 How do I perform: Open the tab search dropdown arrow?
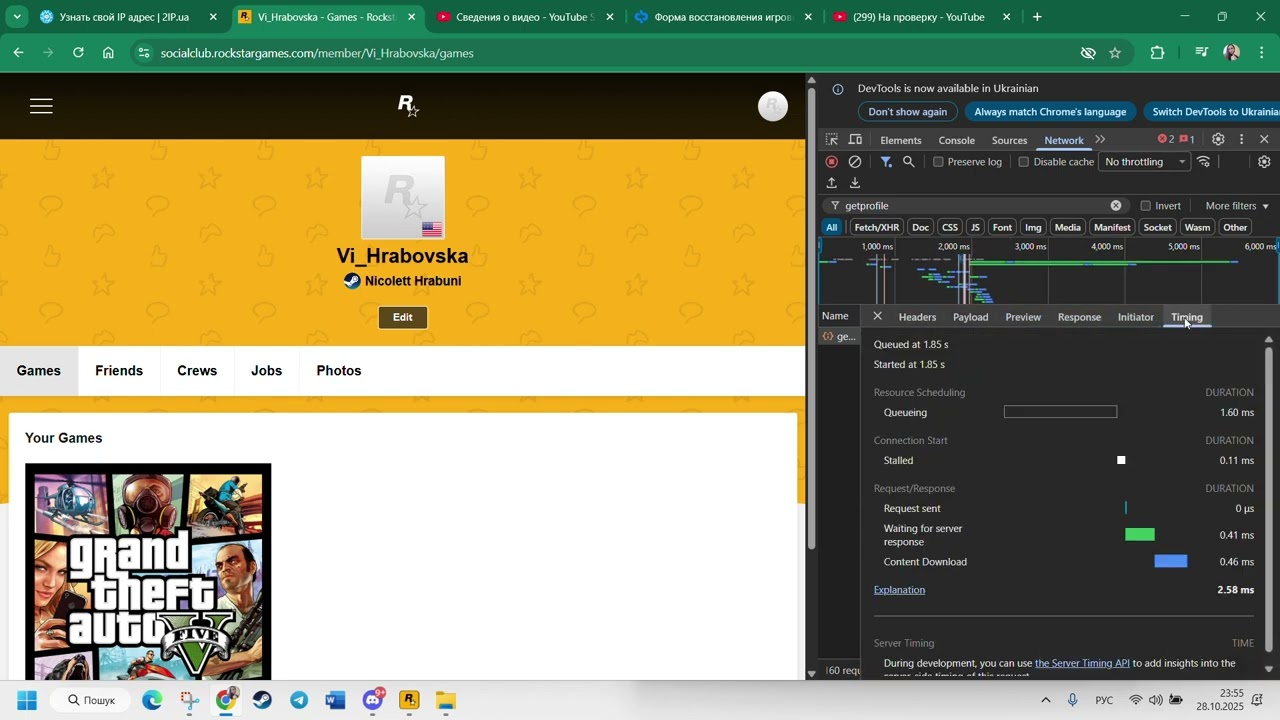point(17,17)
